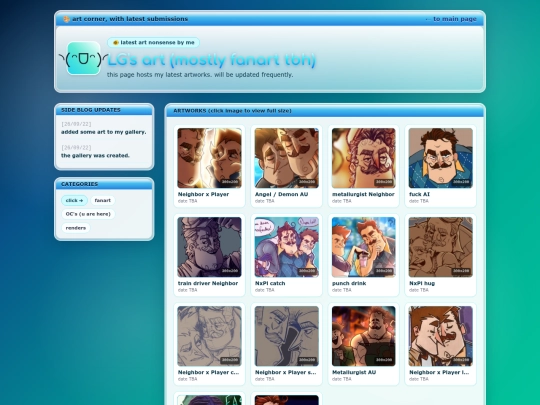Click the 'click →' category pill
Viewport: 540px width, 405px height.
(74, 200)
